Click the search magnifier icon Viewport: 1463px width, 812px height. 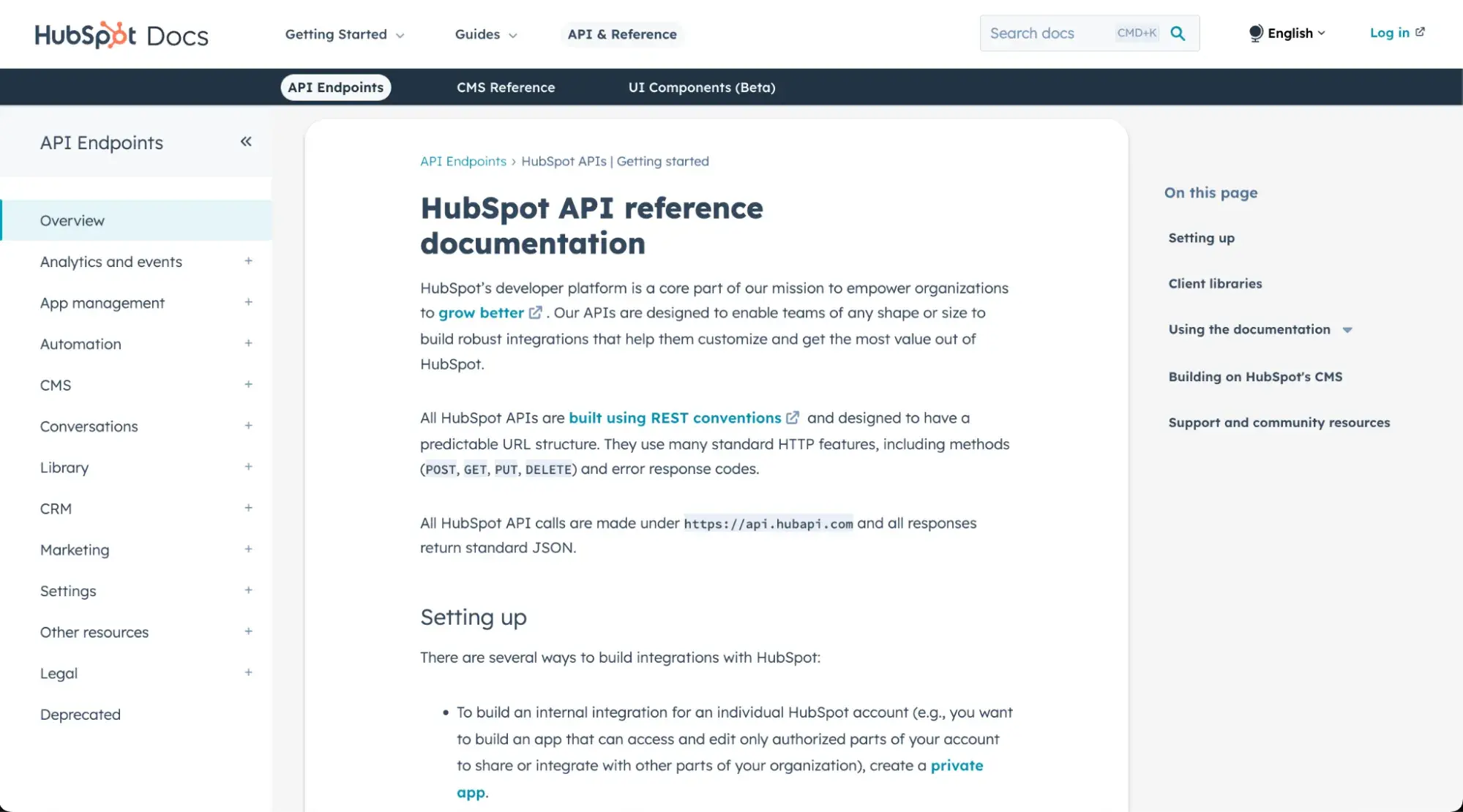tap(1178, 33)
